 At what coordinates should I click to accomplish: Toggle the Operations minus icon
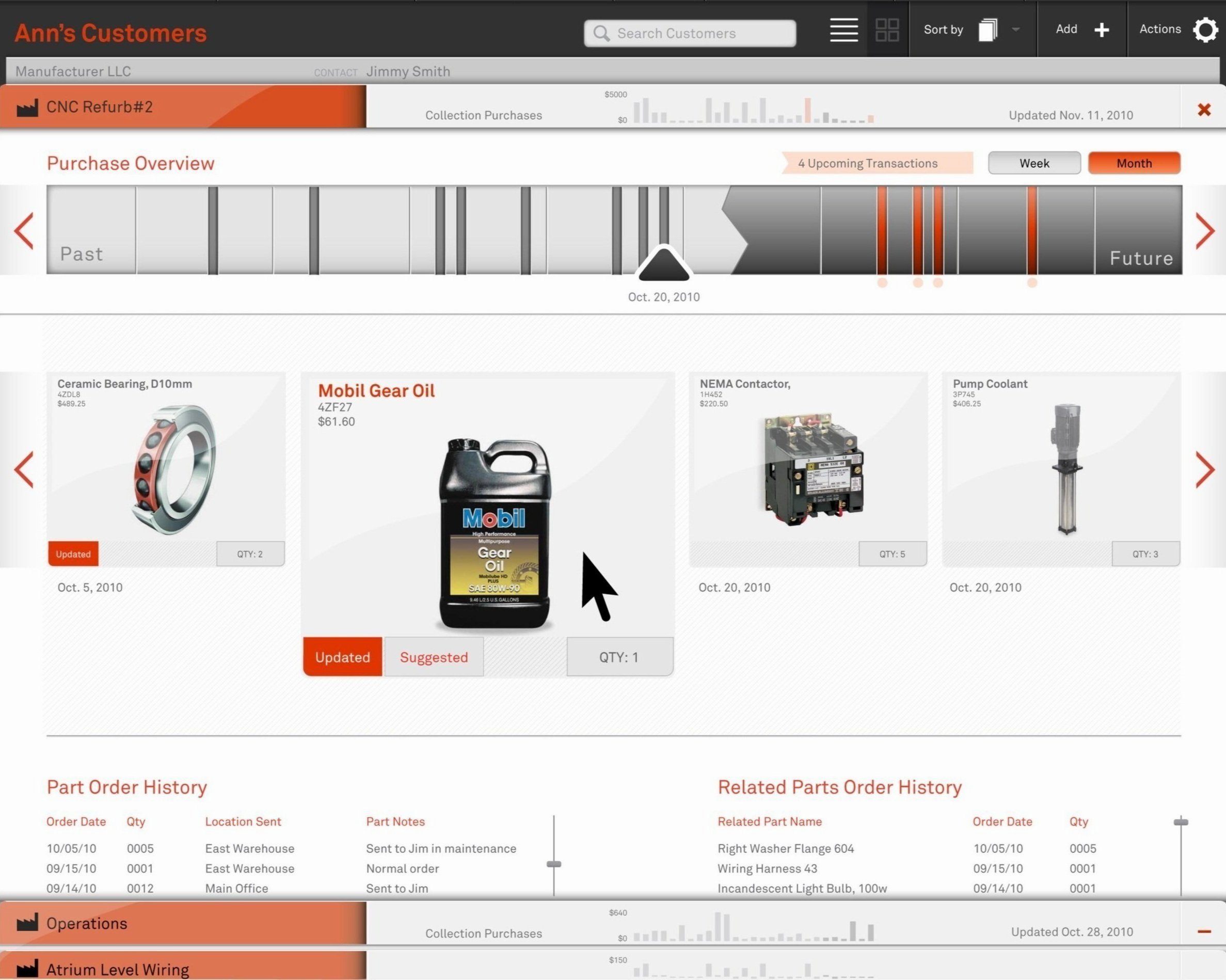[1204, 931]
